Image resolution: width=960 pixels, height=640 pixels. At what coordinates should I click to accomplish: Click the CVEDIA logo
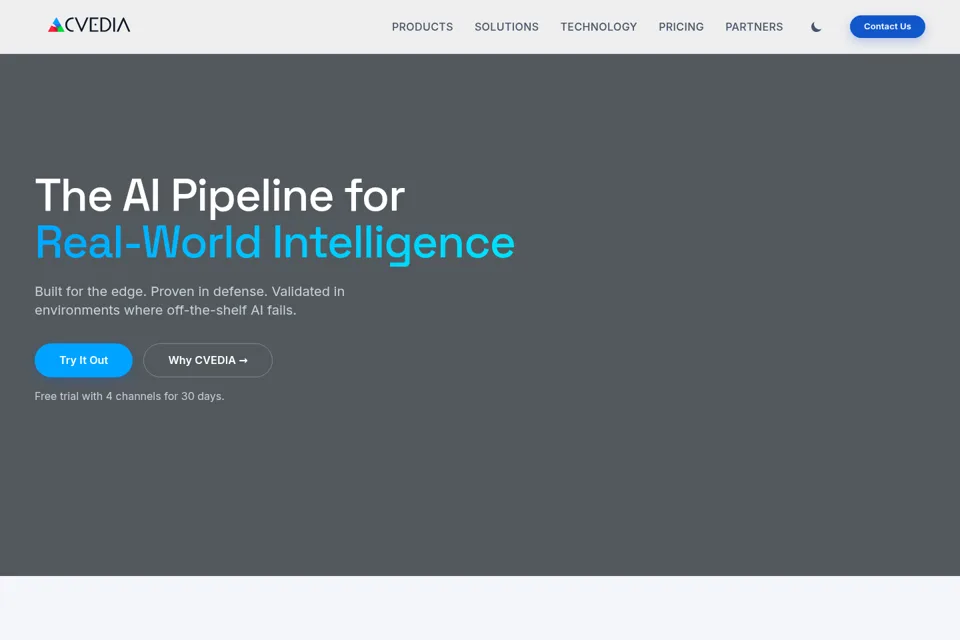tap(89, 25)
